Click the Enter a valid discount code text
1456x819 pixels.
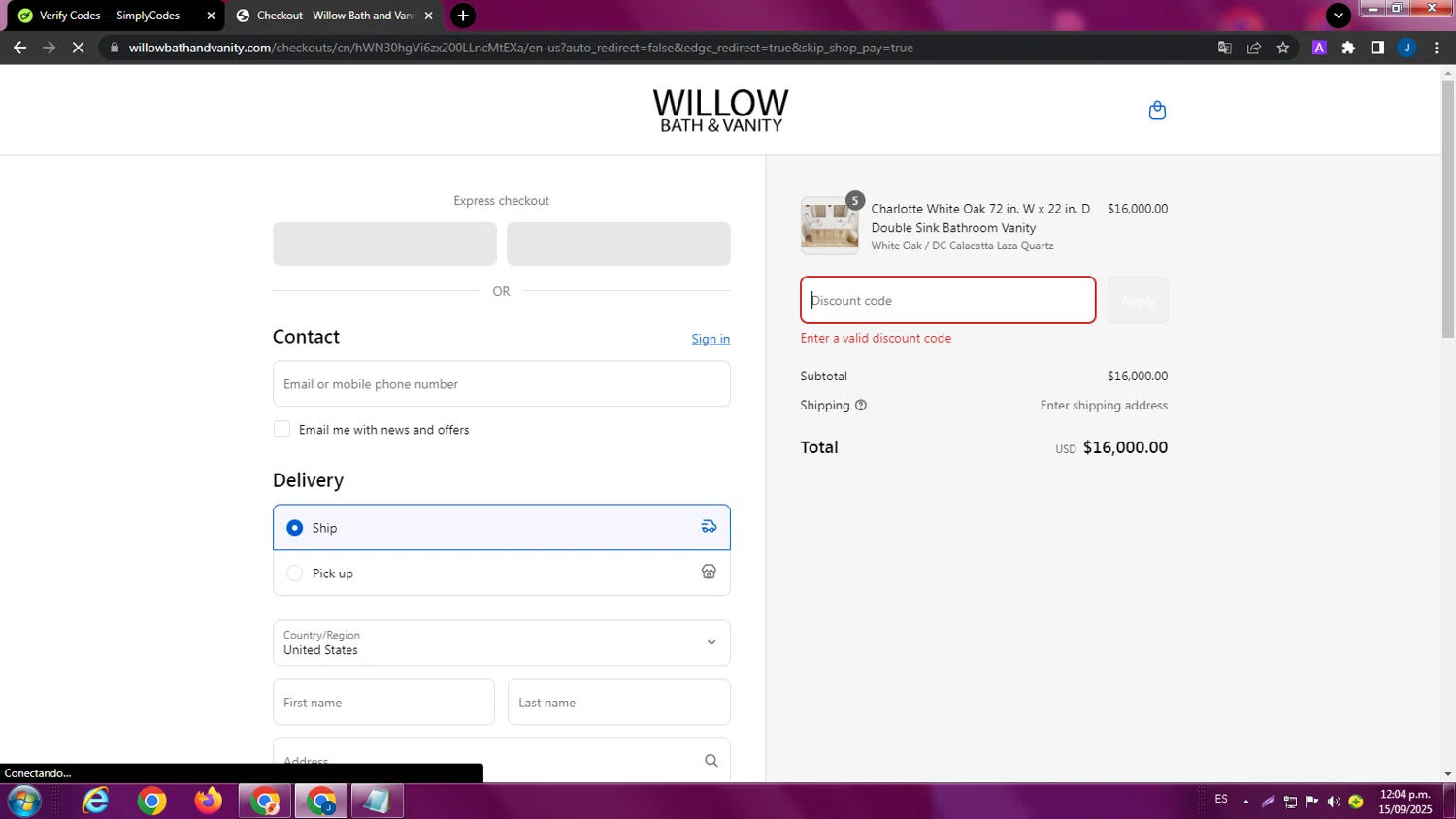click(876, 338)
